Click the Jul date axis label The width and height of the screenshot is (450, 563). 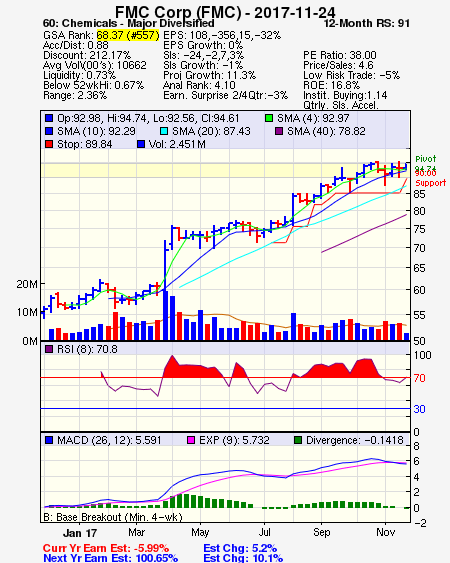point(264,532)
